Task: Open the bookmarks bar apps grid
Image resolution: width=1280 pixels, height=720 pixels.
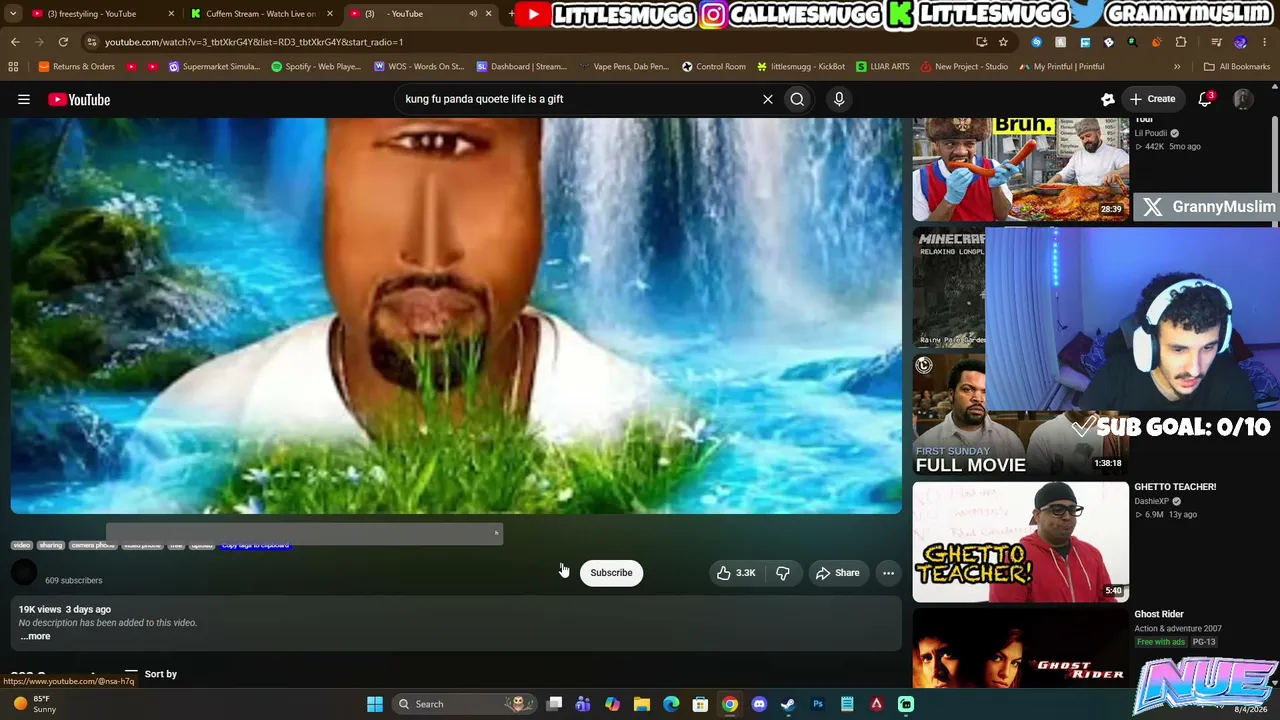Action: click(13, 67)
